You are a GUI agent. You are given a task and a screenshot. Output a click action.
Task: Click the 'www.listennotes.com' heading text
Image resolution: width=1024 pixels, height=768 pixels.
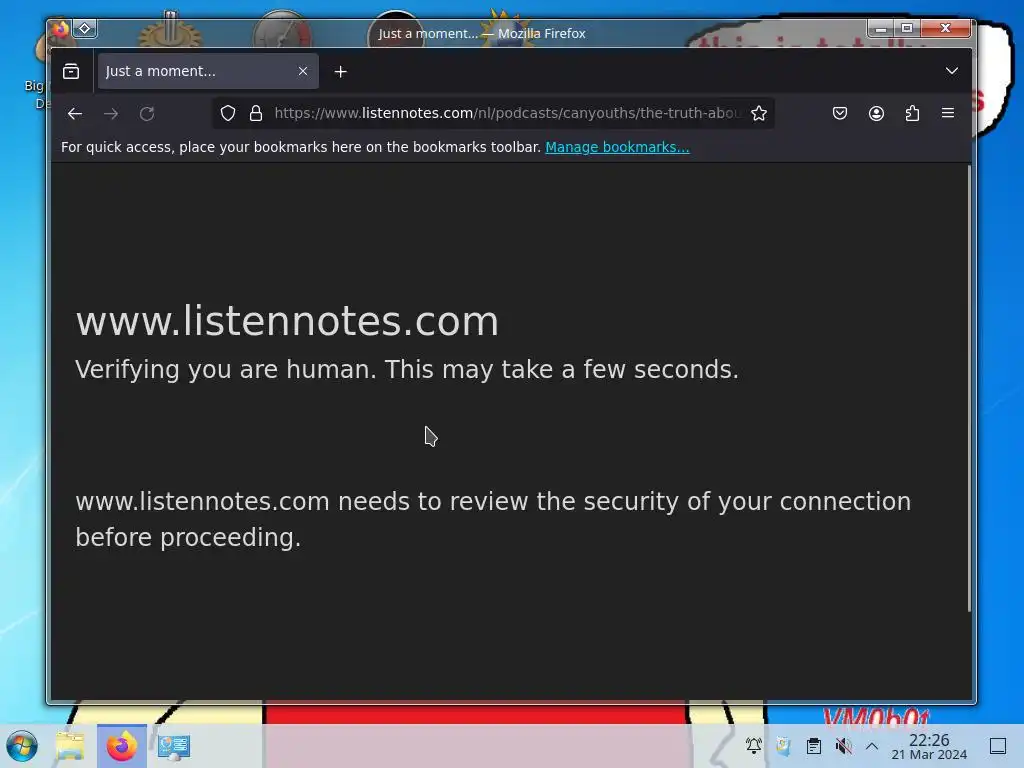287,321
